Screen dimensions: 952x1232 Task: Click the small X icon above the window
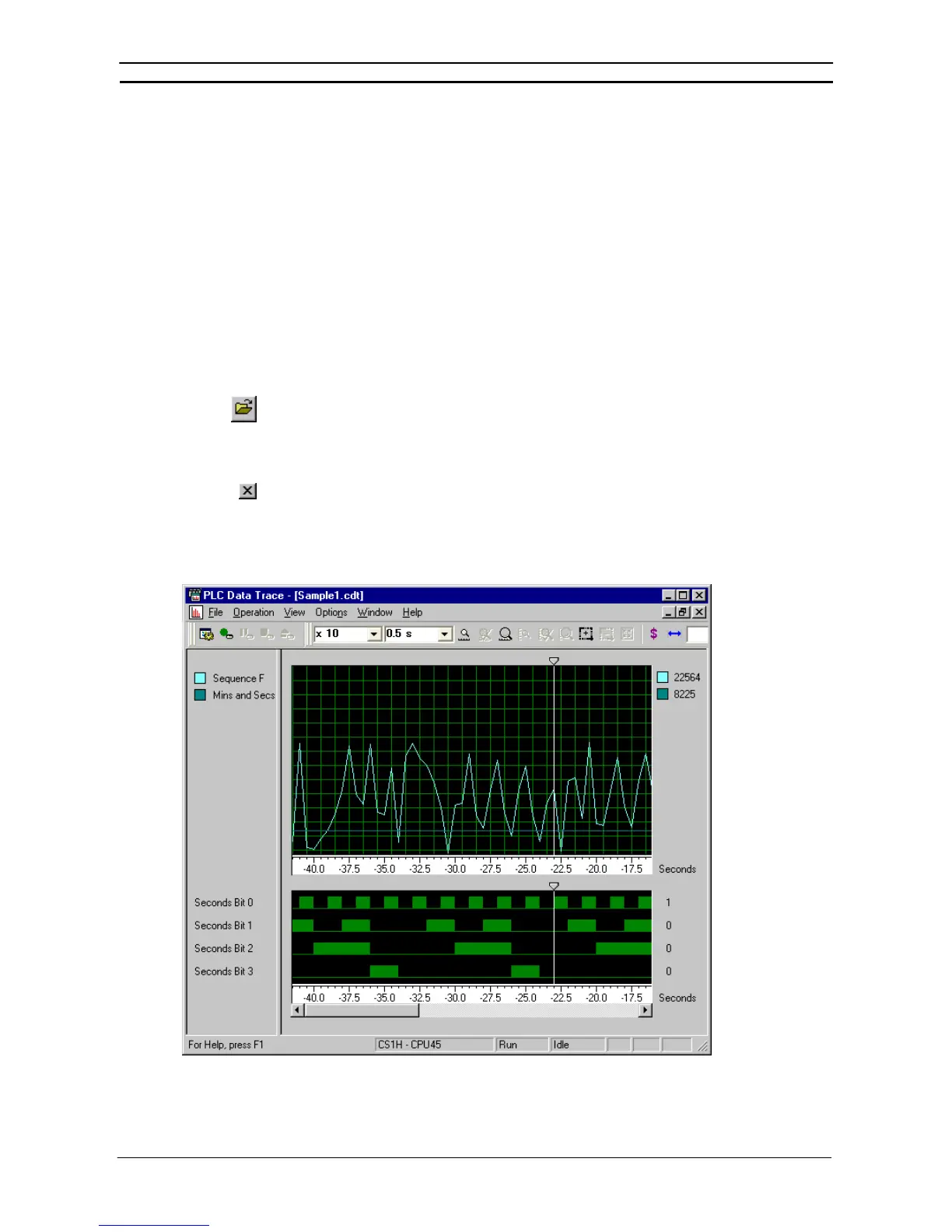[247, 491]
